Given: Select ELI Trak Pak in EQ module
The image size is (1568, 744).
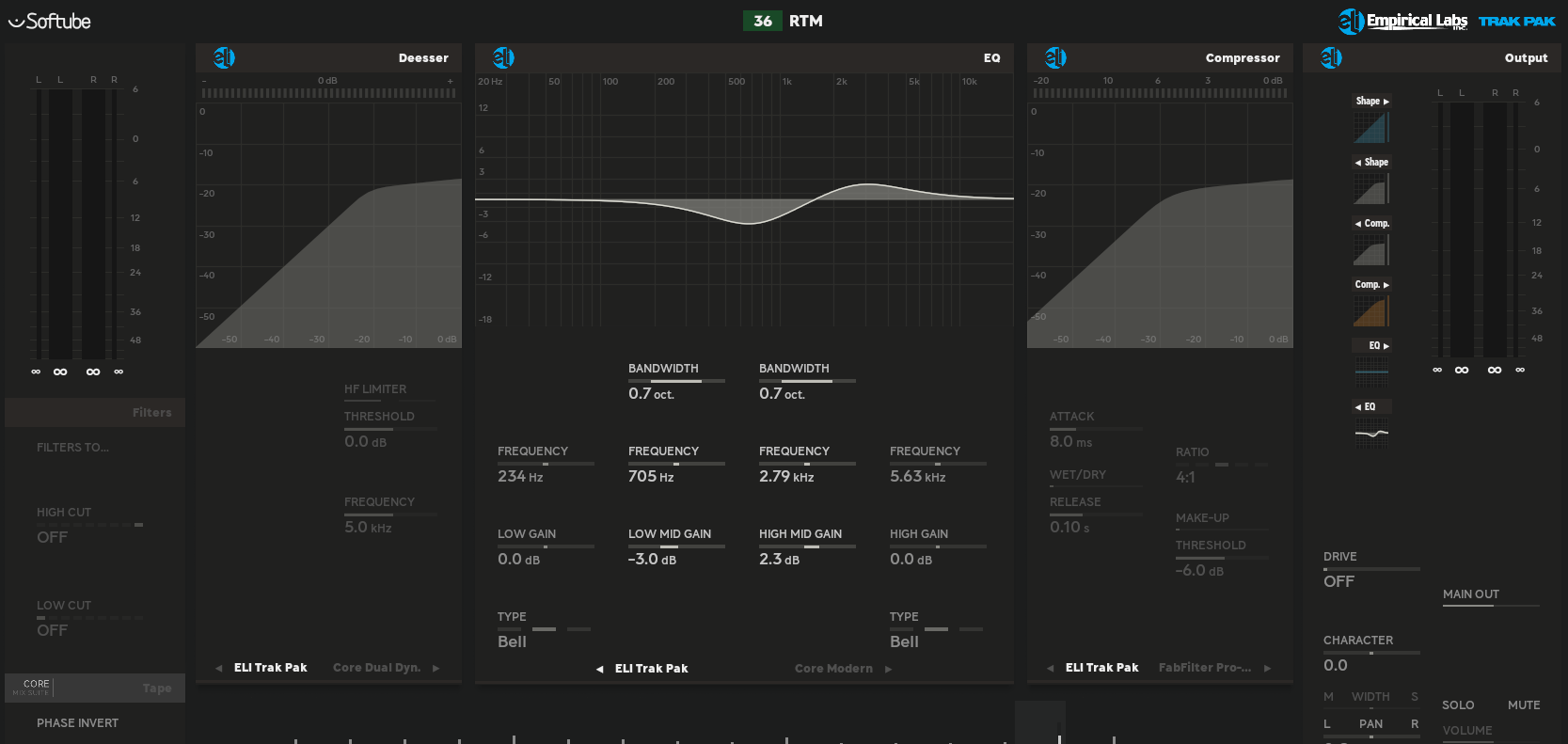Looking at the screenshot, I should [652, 669].
